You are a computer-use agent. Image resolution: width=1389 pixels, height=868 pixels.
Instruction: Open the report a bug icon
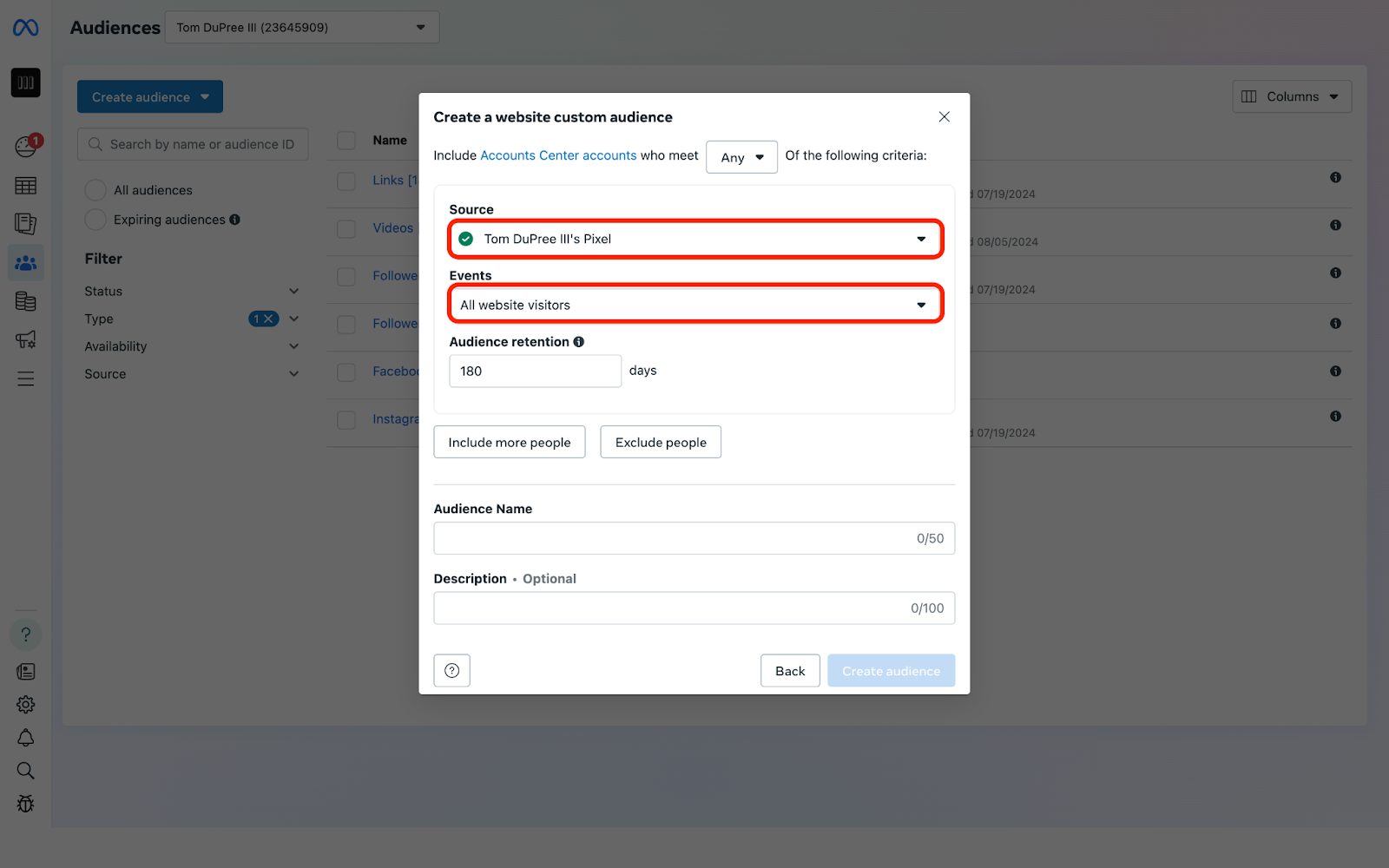[25, 804]
